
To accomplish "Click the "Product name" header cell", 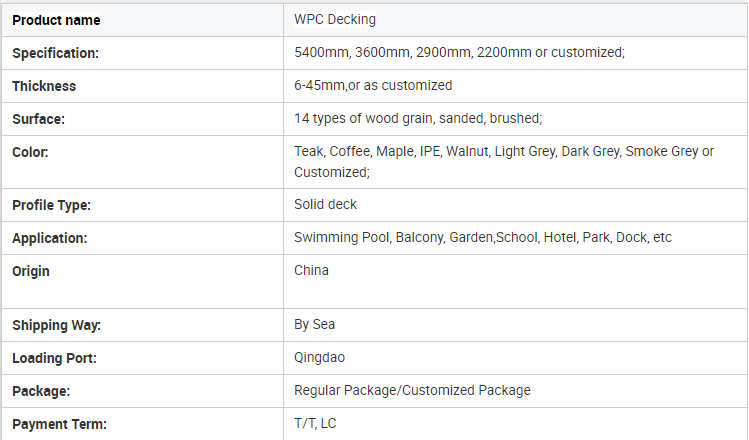I will [56, 20].
